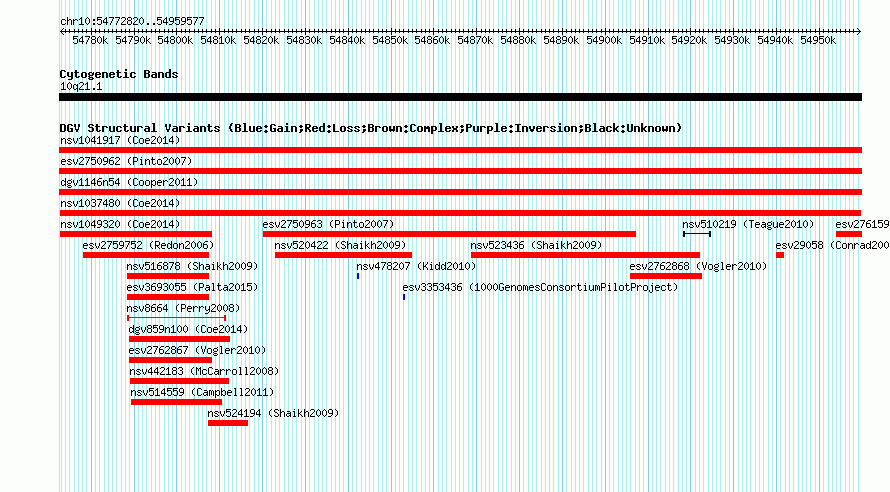Click the esv2750962 (Pinto2007) variant label
890x492 pixels.
tap(126, 161)
